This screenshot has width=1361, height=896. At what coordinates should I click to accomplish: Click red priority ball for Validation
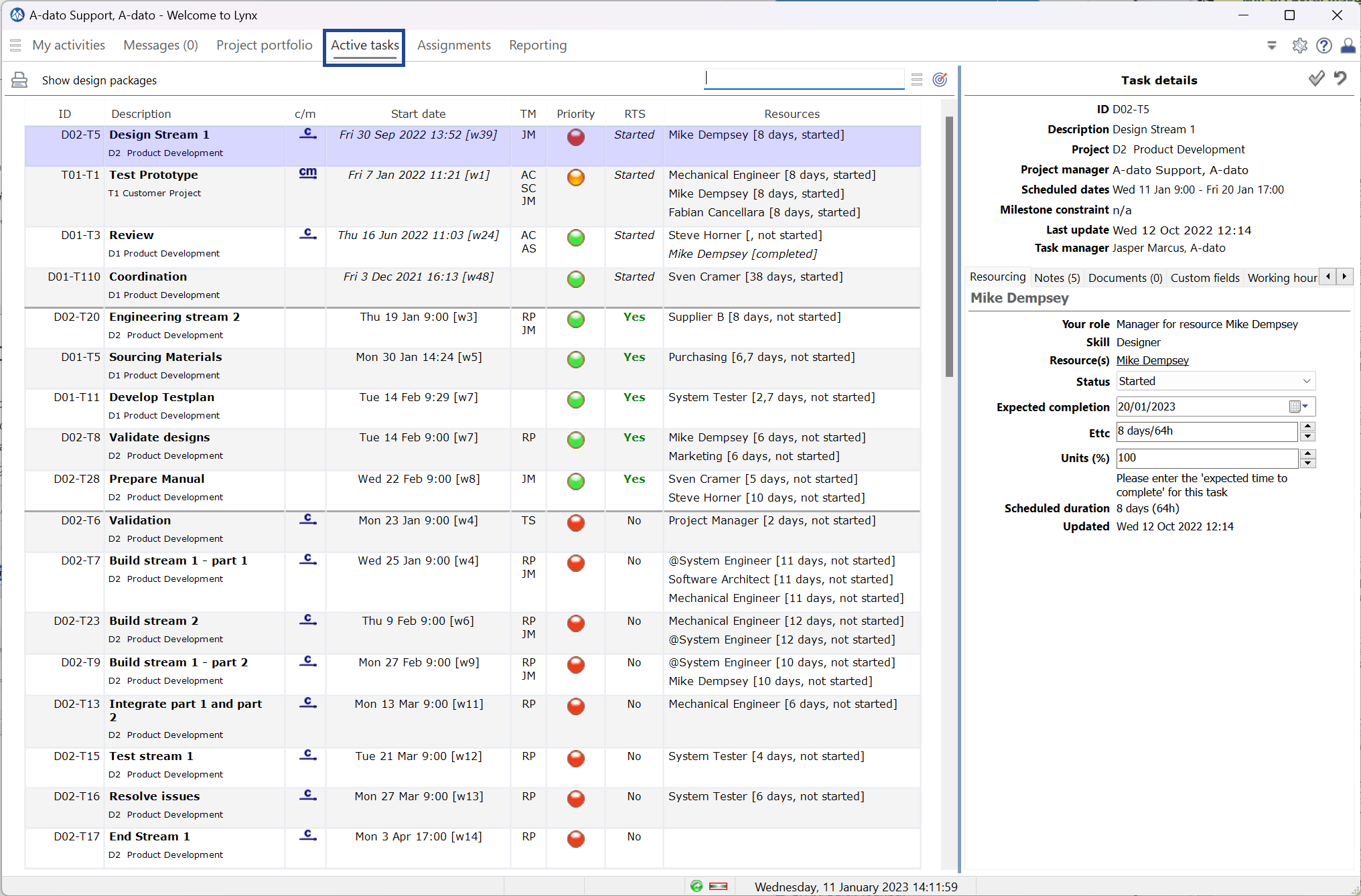click(x=575, y=523)
